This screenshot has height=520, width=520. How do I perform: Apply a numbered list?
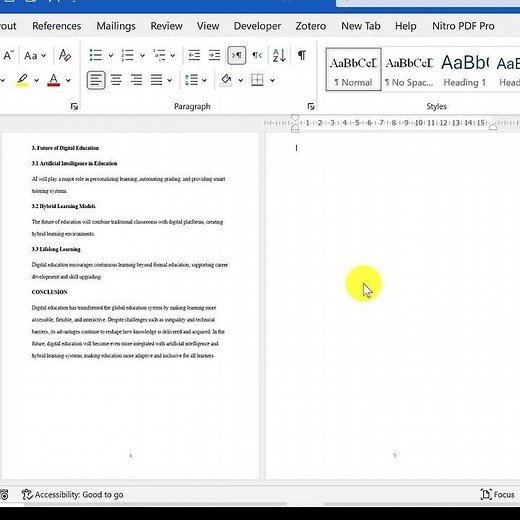click(127, 55)
